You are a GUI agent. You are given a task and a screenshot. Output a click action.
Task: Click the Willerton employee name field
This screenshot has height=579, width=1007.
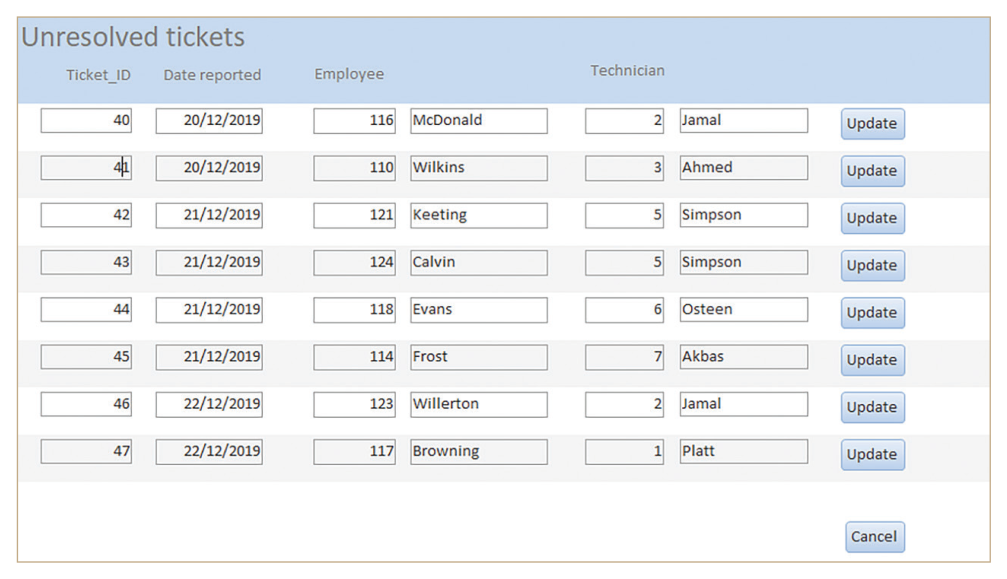479,404
